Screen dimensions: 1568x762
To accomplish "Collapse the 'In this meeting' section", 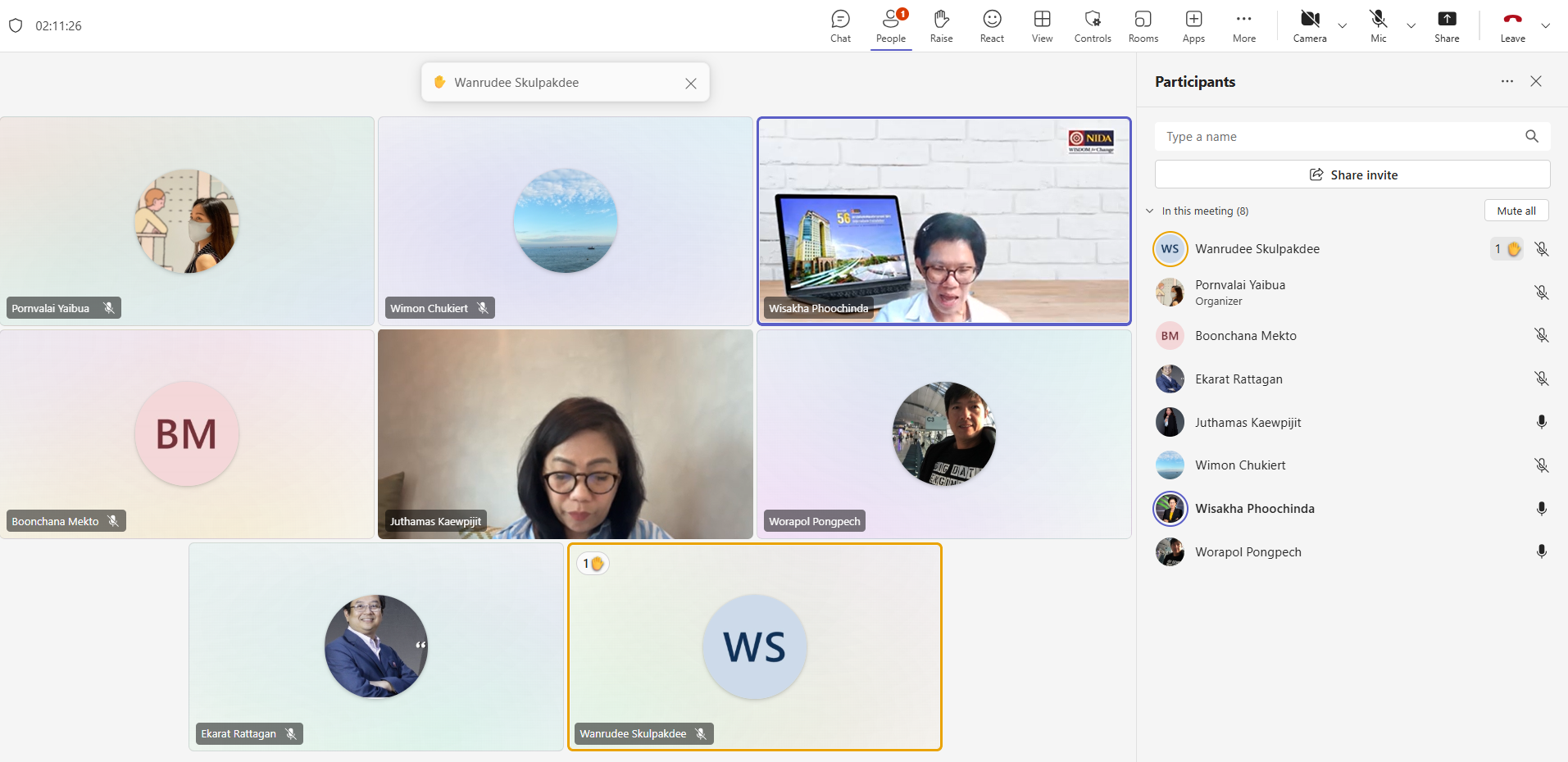I will pos(1150,211).
